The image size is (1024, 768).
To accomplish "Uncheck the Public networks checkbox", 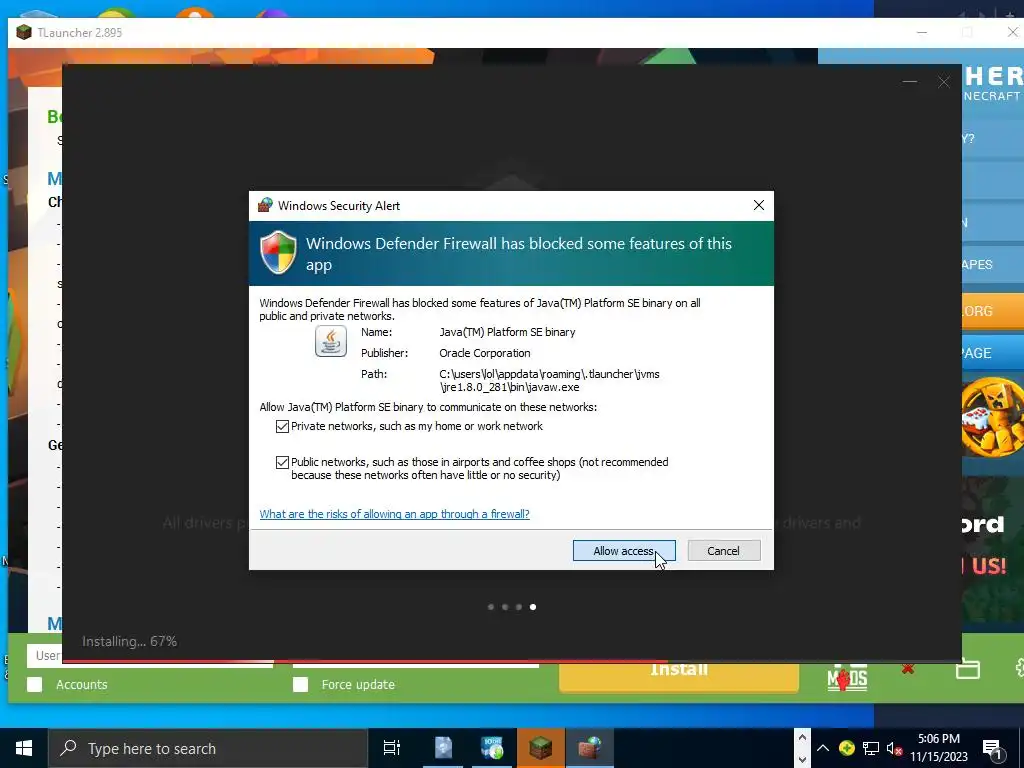I will click(x=282, y=462).
